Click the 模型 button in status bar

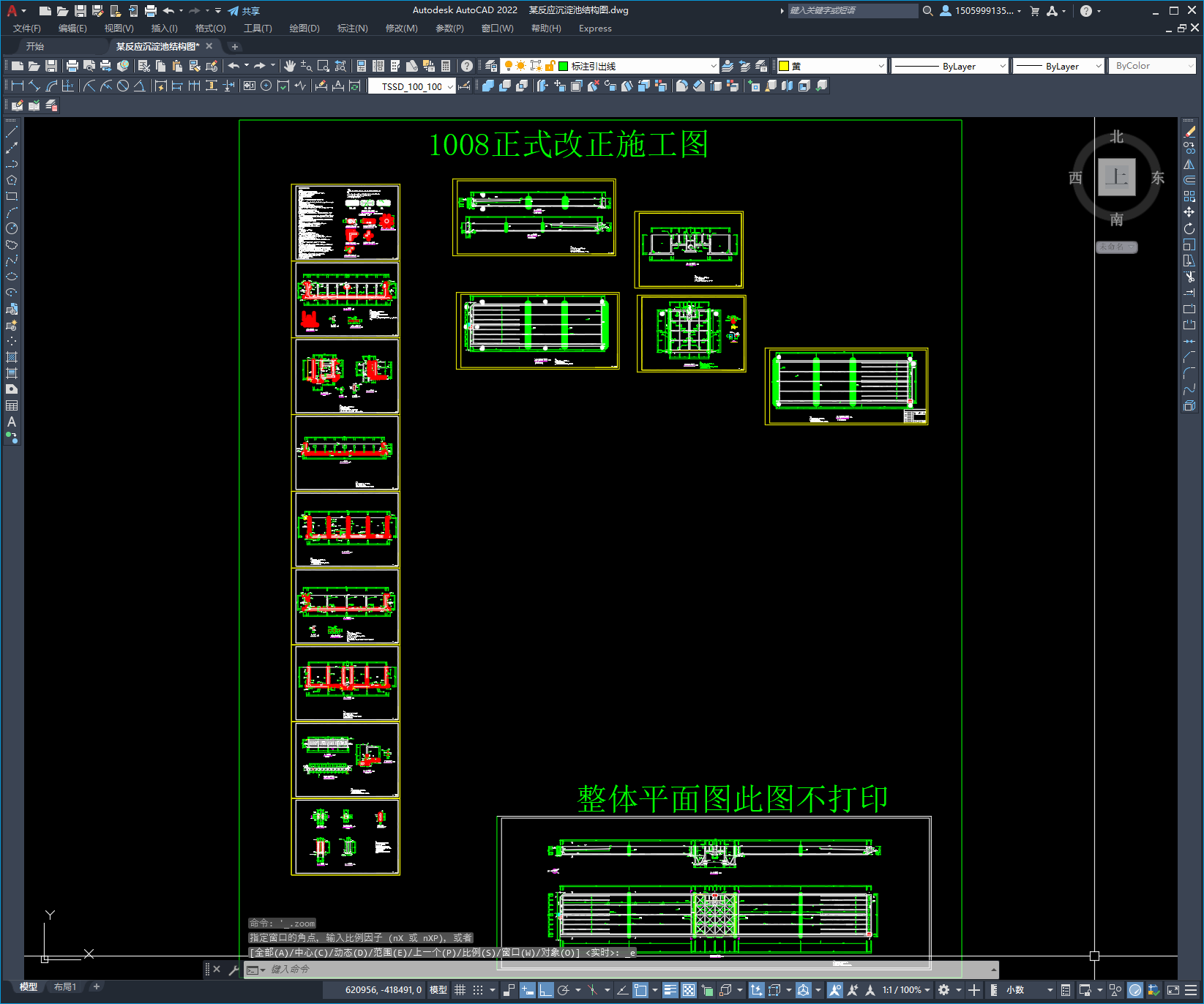(438, 990)
